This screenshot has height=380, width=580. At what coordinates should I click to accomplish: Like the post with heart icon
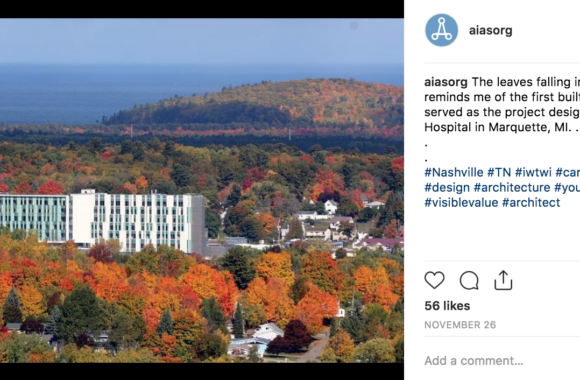coord(434,280)
